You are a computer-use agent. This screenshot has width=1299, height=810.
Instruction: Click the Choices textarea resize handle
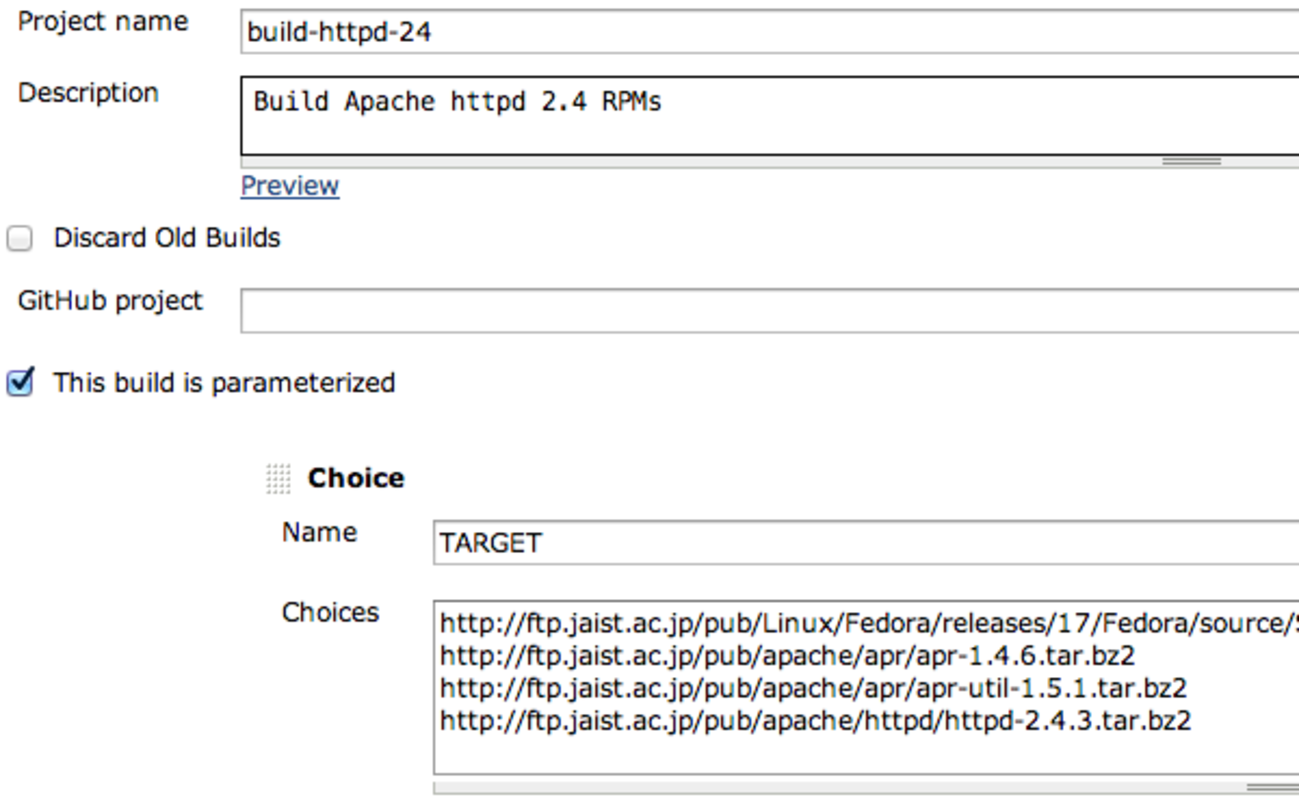pyautogui.click(x=1272, y=788)
